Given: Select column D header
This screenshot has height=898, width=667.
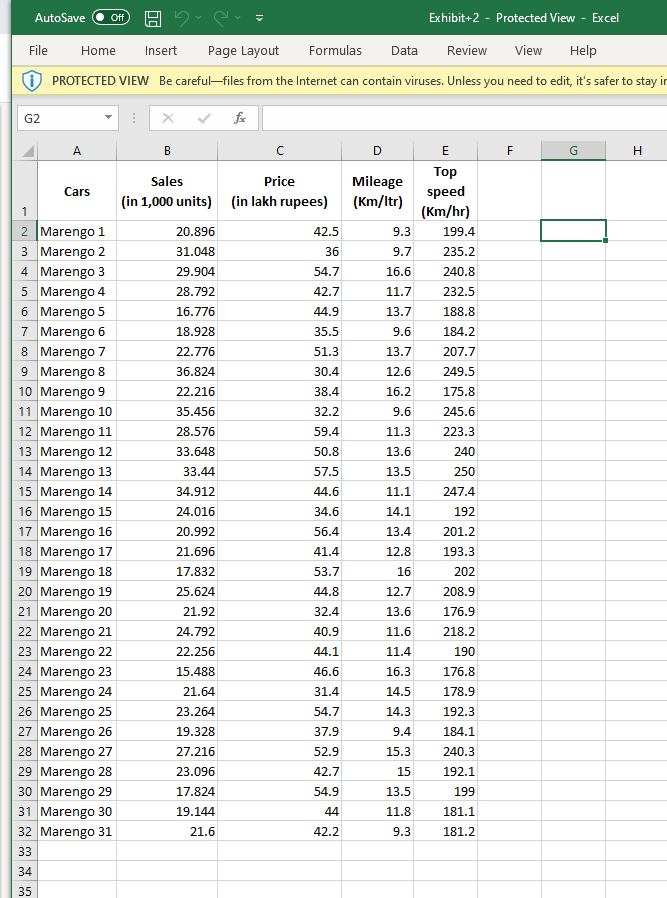Looking at the screenshot, I should (377, 151).
